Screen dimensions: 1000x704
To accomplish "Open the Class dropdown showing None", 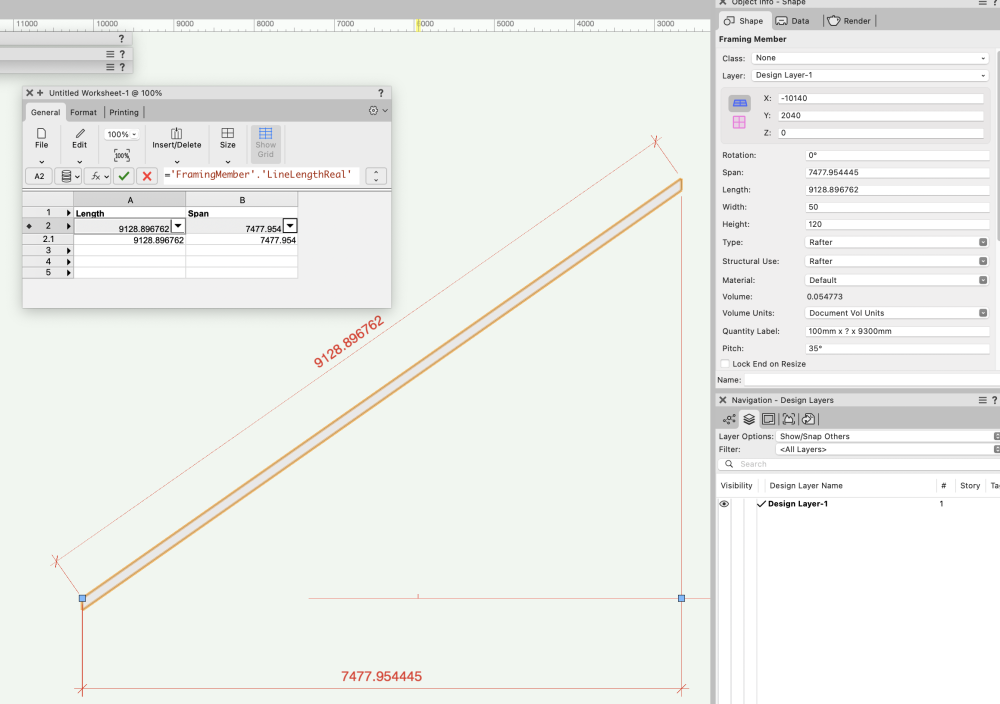I will click(x=869, y=57).
